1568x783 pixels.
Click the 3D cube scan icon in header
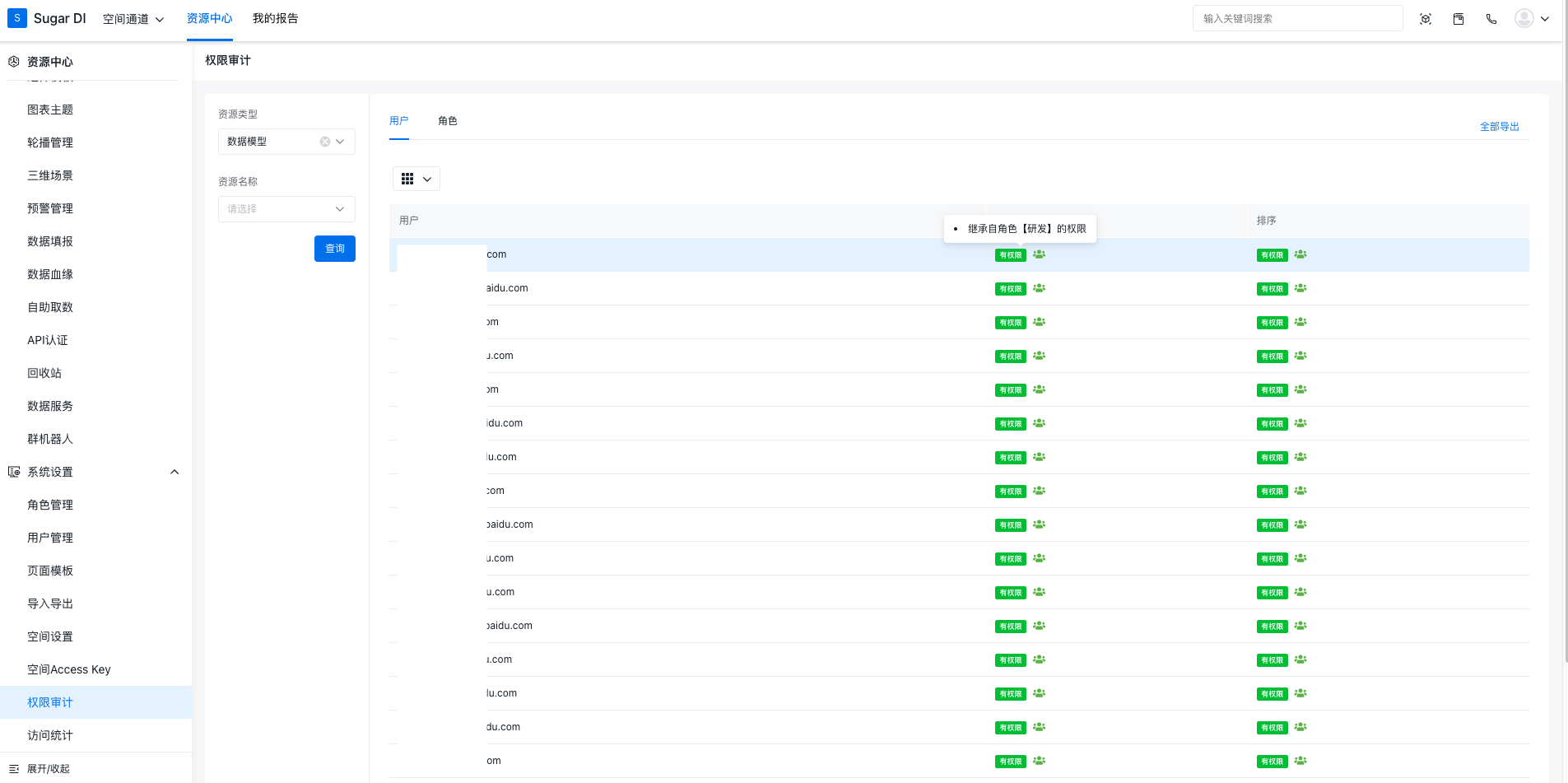[x=1426, y=19]
